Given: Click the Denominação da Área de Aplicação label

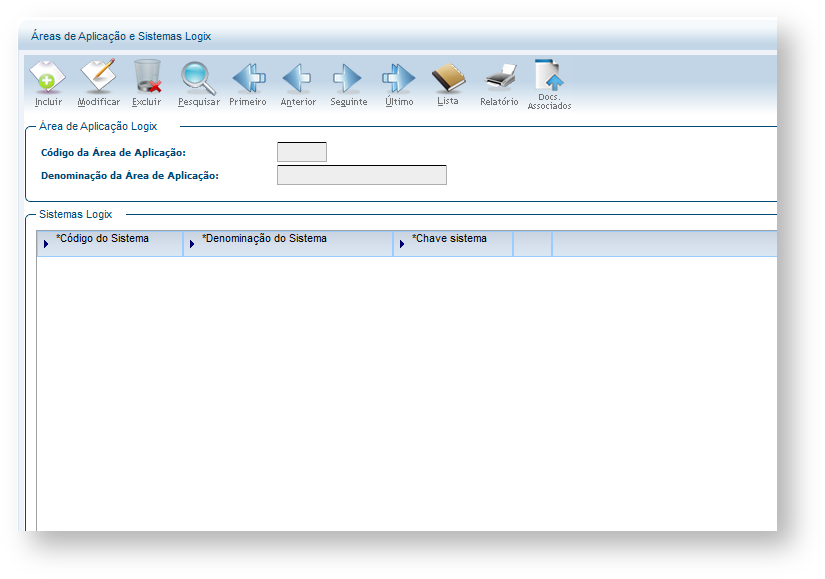Looking at the screenshot, I should [x=130, y=176].
